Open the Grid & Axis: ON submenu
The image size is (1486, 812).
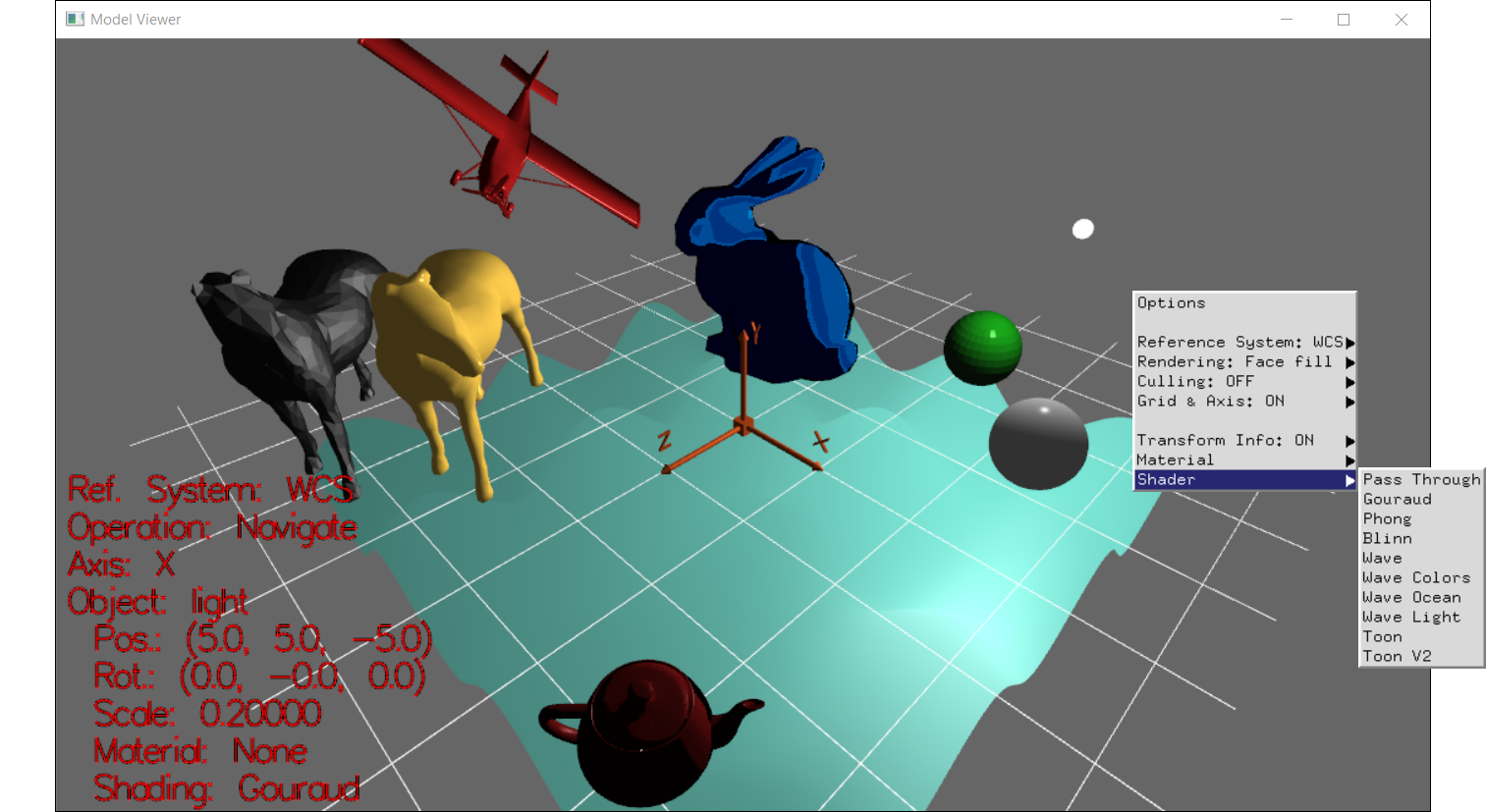pyautogui.click(x=1244, y=401)
